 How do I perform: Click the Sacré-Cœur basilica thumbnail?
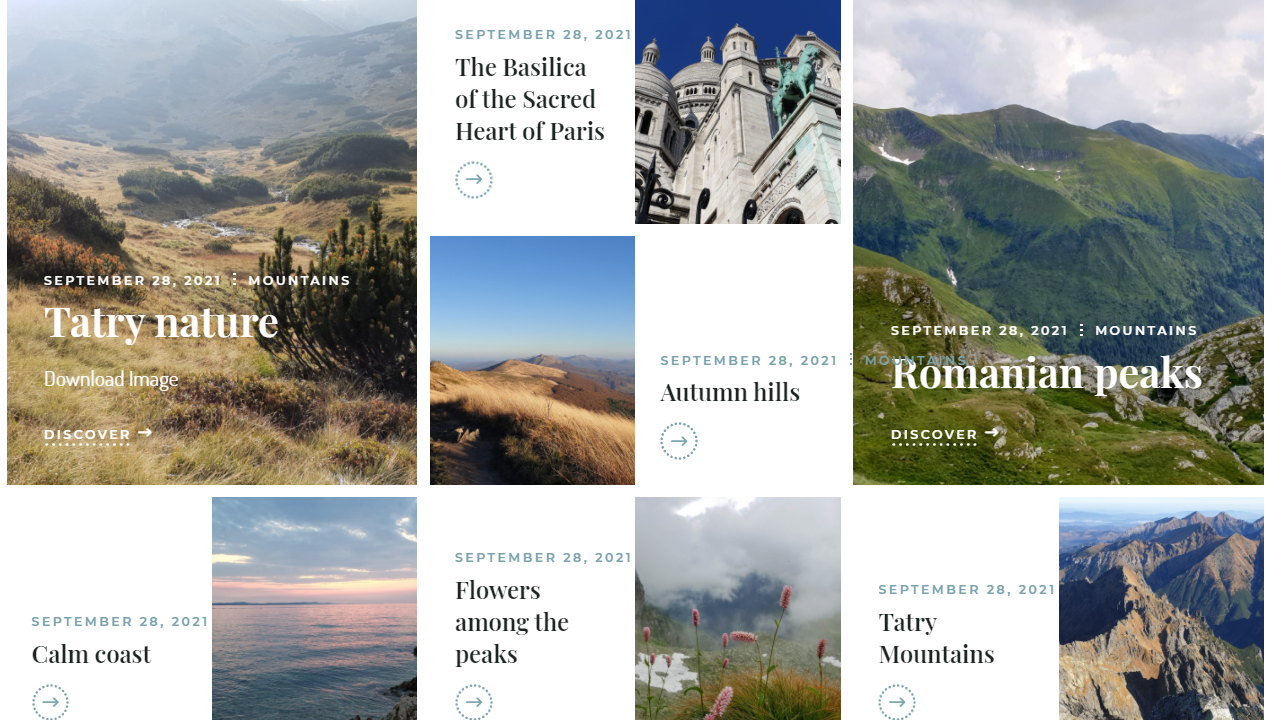point(738,112)
